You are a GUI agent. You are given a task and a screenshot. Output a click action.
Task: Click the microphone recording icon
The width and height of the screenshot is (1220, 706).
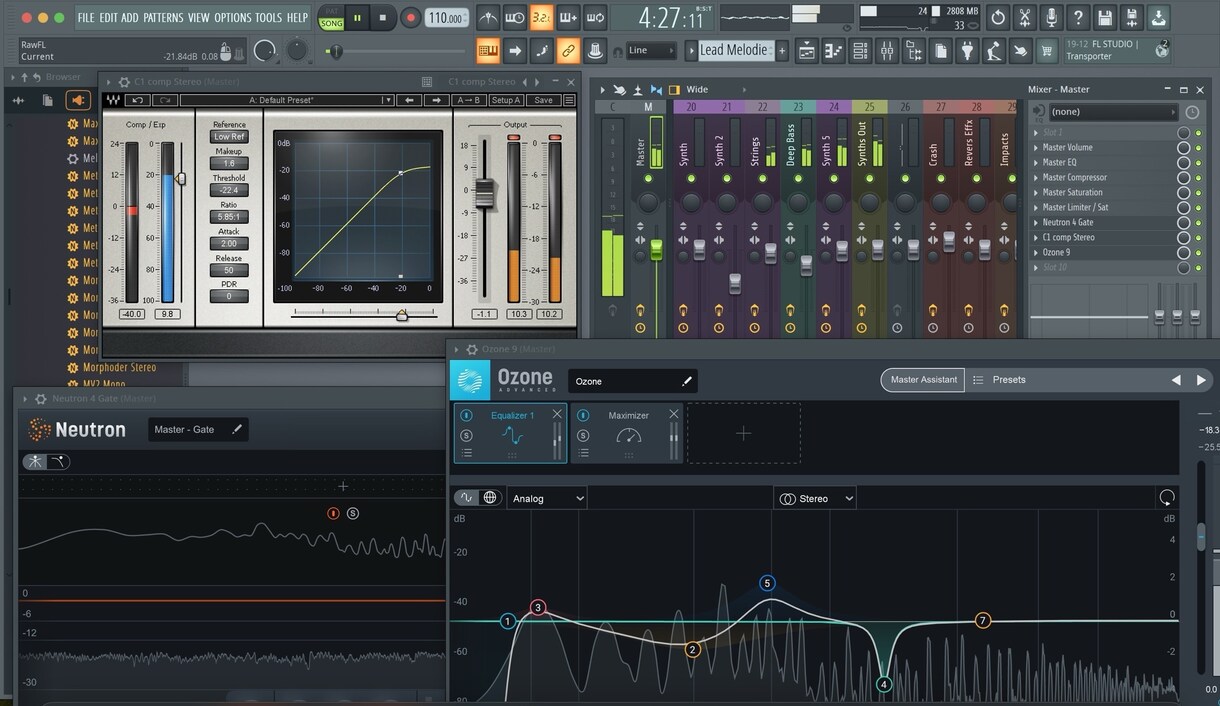tap(1051, 17)
